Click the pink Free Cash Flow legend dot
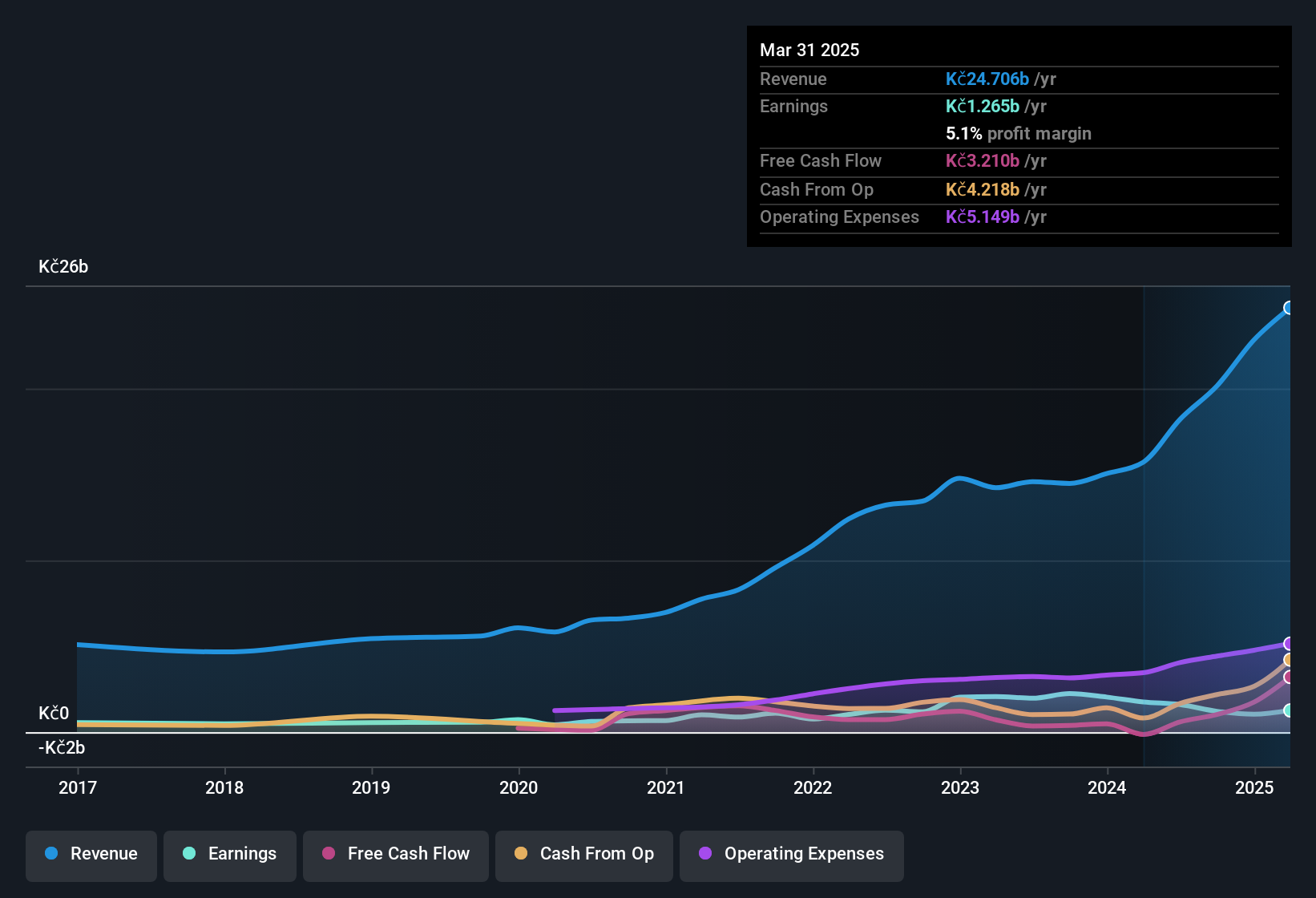This screenshot has width=1316, height=898. [329, 854]
